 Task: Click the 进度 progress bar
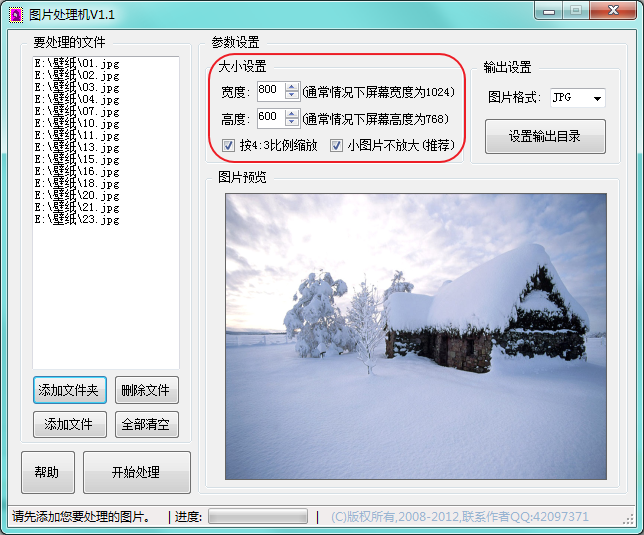pos(258,517)
